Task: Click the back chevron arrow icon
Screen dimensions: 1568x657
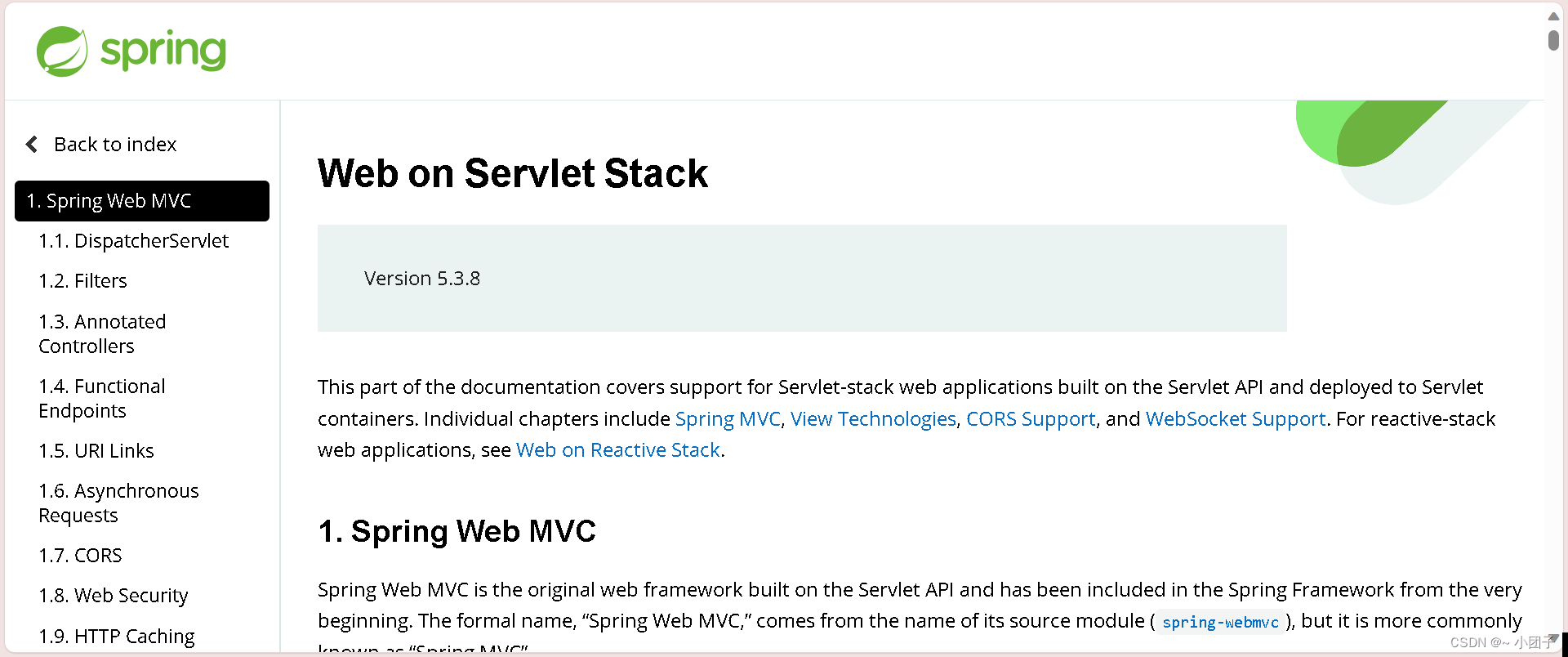Action: [x=31, y=144]
